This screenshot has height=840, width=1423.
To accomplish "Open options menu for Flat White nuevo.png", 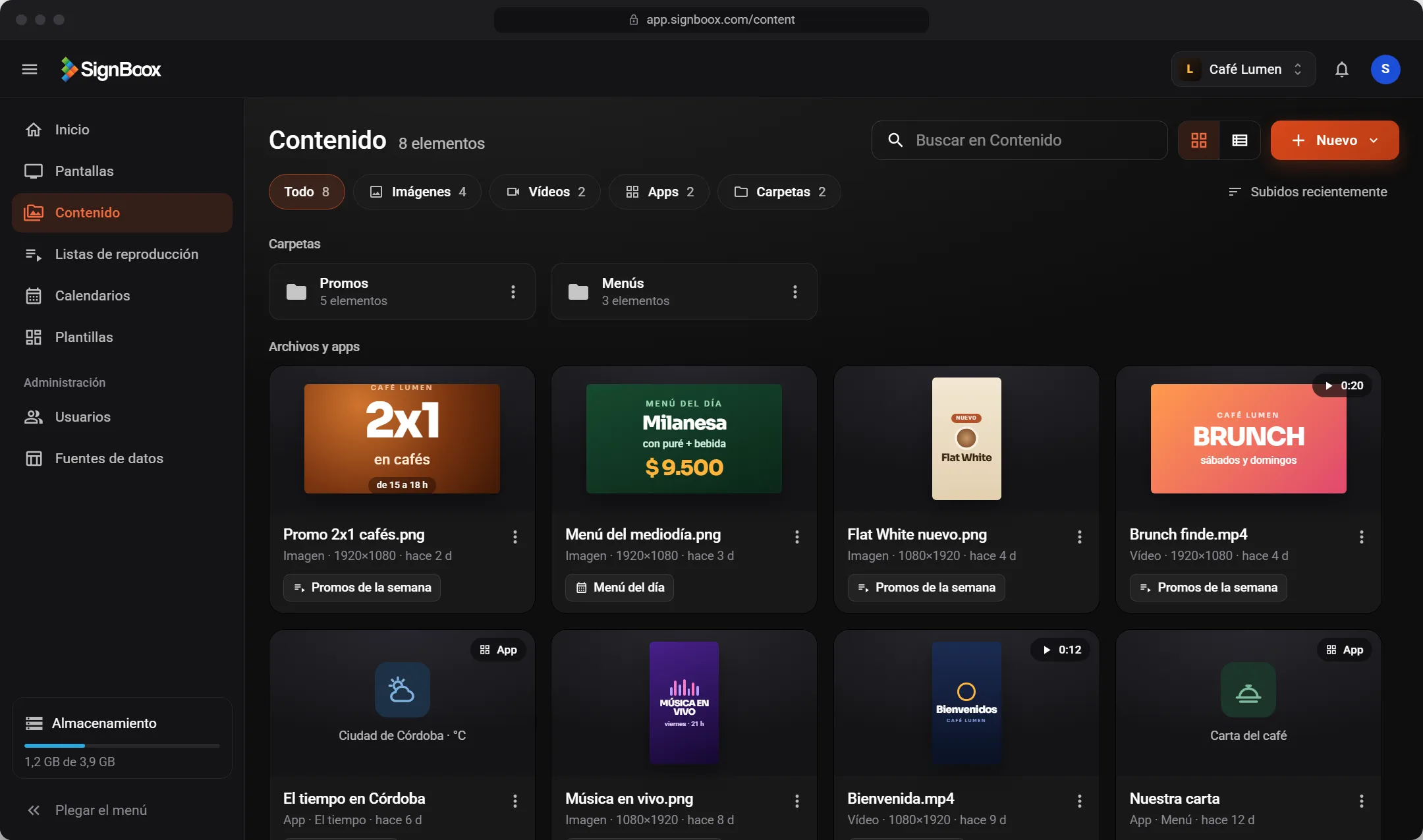I will pos(1080,537).
